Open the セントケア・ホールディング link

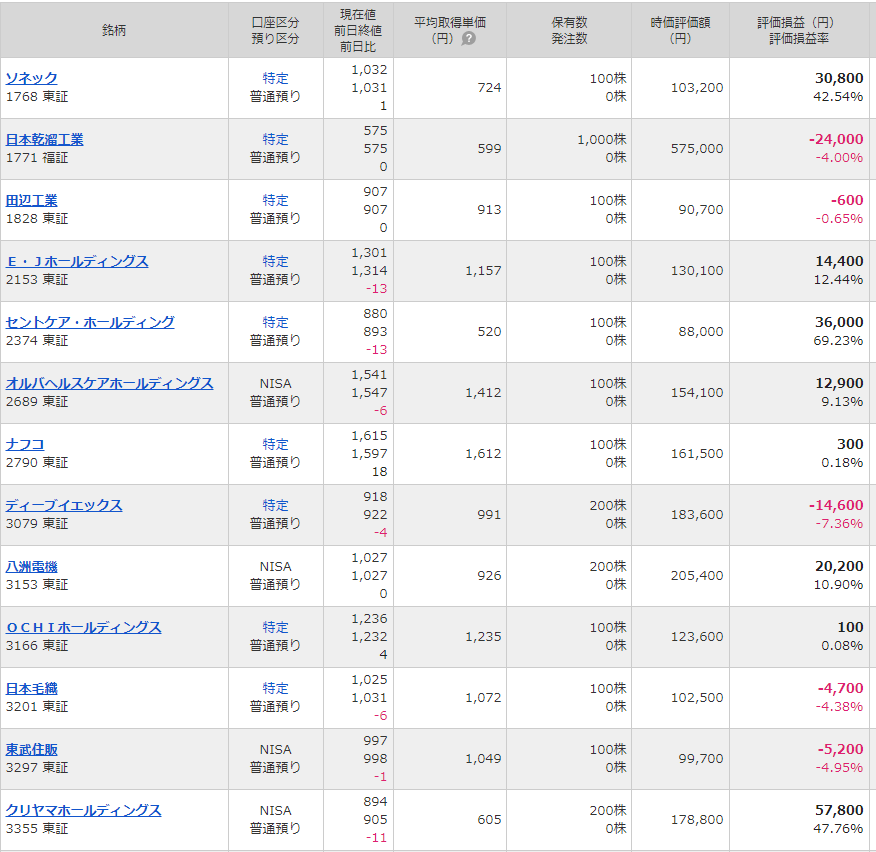pos(90,322)
